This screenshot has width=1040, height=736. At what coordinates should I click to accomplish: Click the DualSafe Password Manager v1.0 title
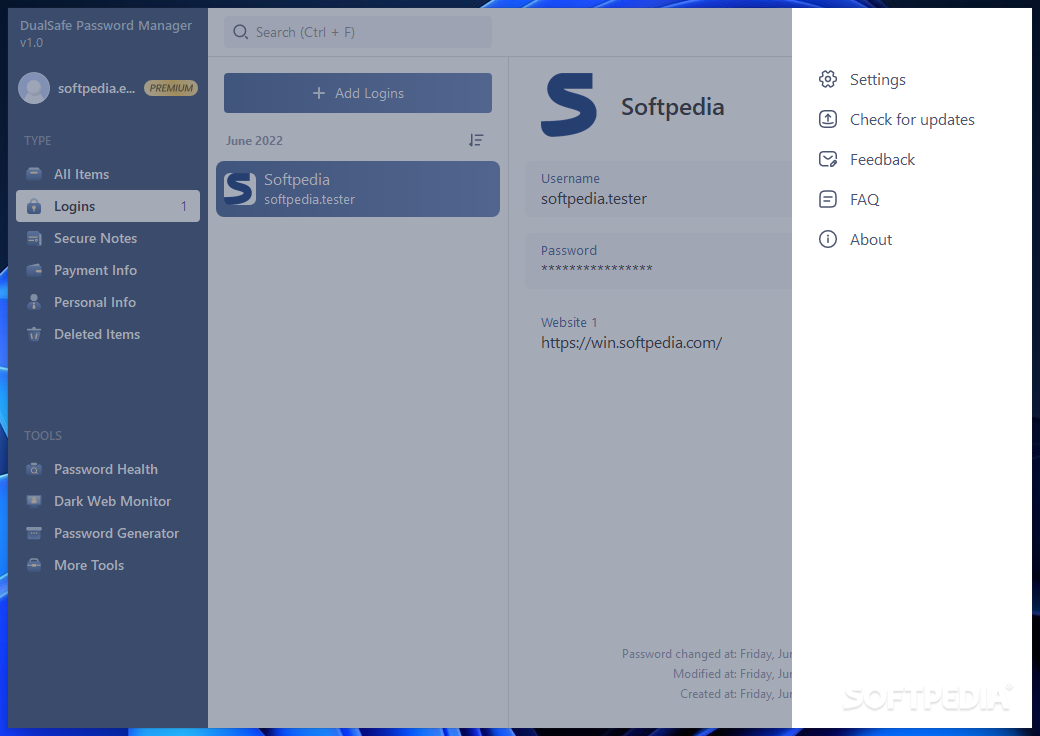point(106,34)
